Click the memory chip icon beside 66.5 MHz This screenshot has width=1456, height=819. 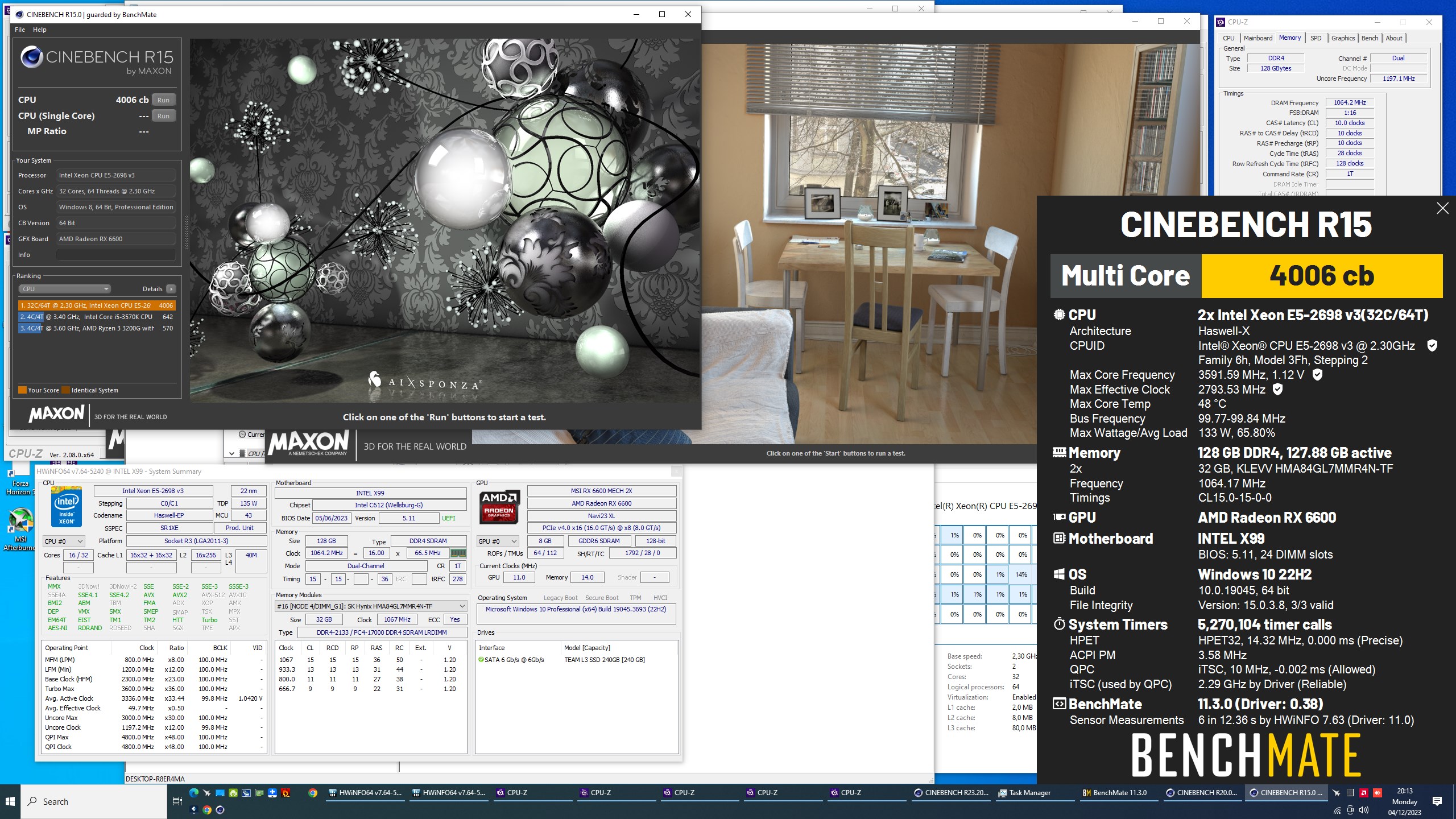(458, 553)
